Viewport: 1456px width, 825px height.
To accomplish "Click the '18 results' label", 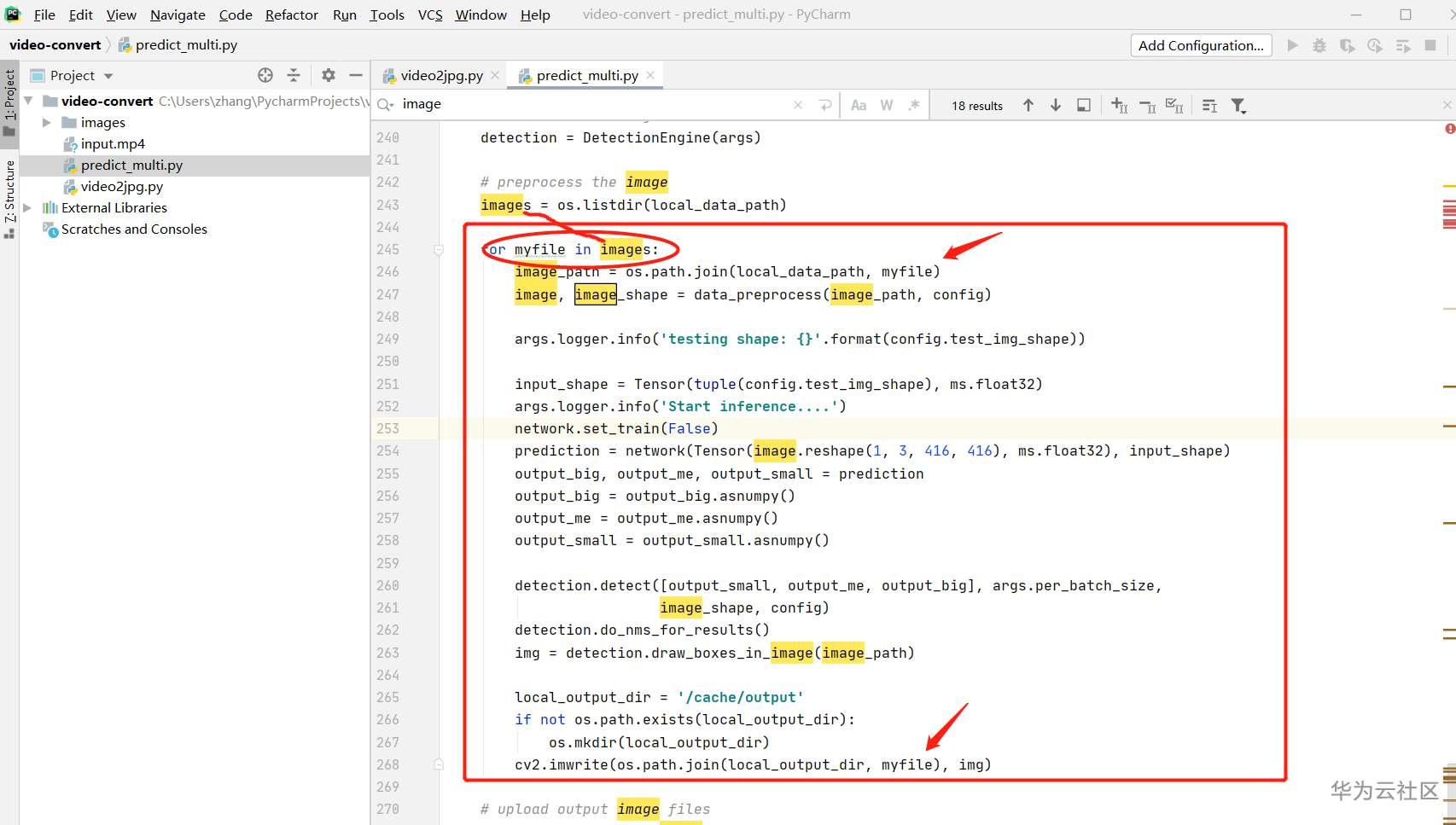I will click(x=977, y=106).
